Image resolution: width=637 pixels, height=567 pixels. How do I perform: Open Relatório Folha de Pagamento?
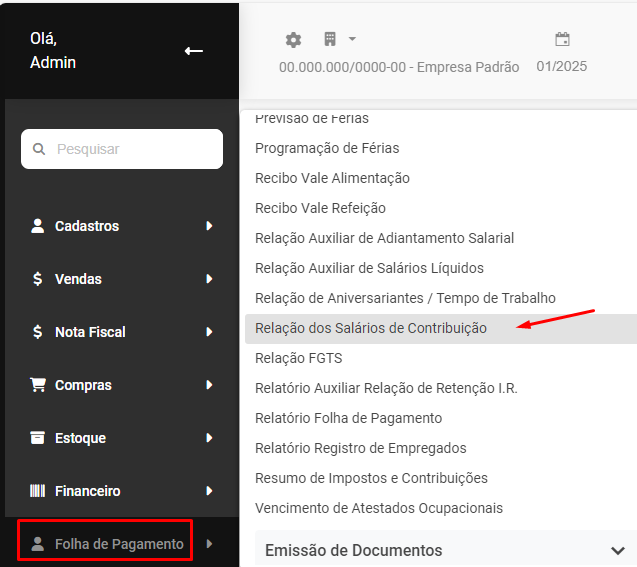point(348,418)
